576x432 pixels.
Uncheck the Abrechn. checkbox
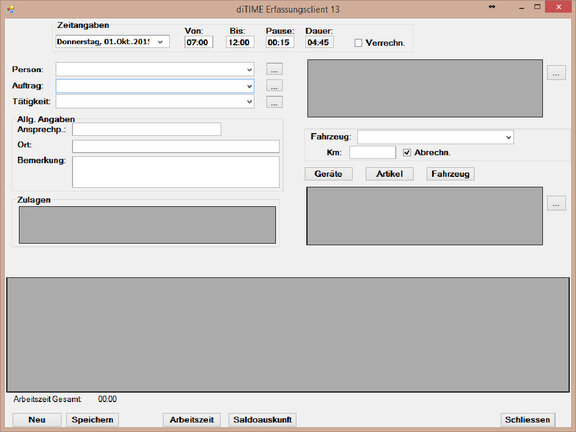pyautogui.click(x=407, y=152)
